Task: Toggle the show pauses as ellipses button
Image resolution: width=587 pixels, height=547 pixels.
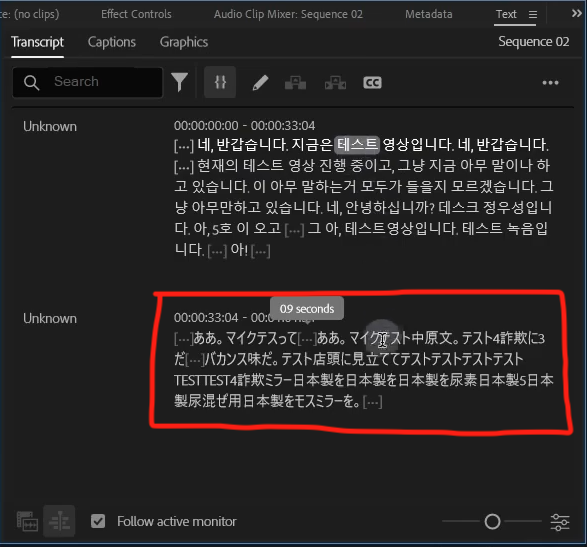Action: tap(220, 82)
